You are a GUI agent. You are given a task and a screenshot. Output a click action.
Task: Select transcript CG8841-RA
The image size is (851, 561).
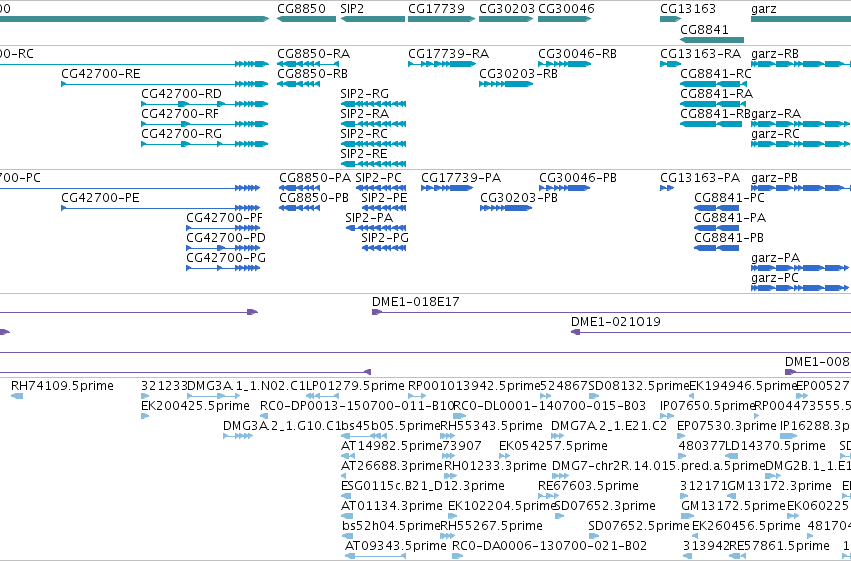pos(711,104)
